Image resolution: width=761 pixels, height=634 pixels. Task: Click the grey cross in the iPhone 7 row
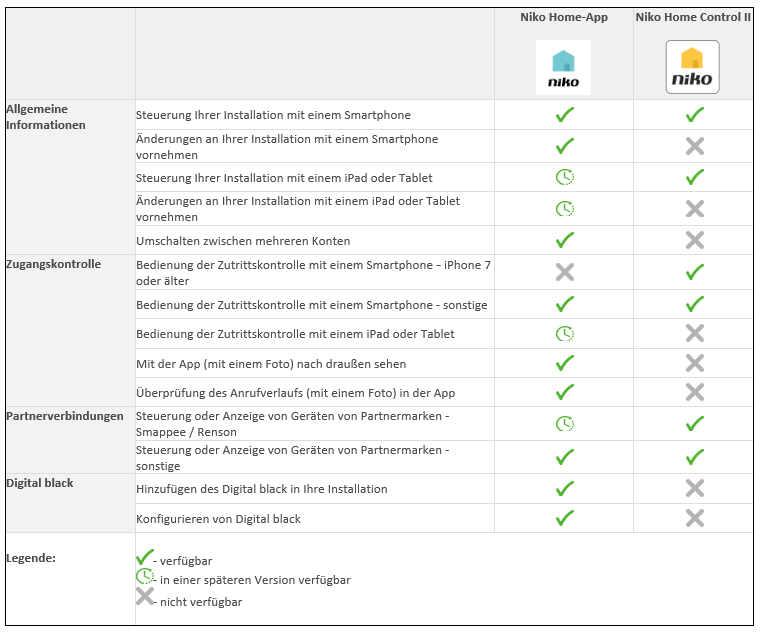point(565,272)
